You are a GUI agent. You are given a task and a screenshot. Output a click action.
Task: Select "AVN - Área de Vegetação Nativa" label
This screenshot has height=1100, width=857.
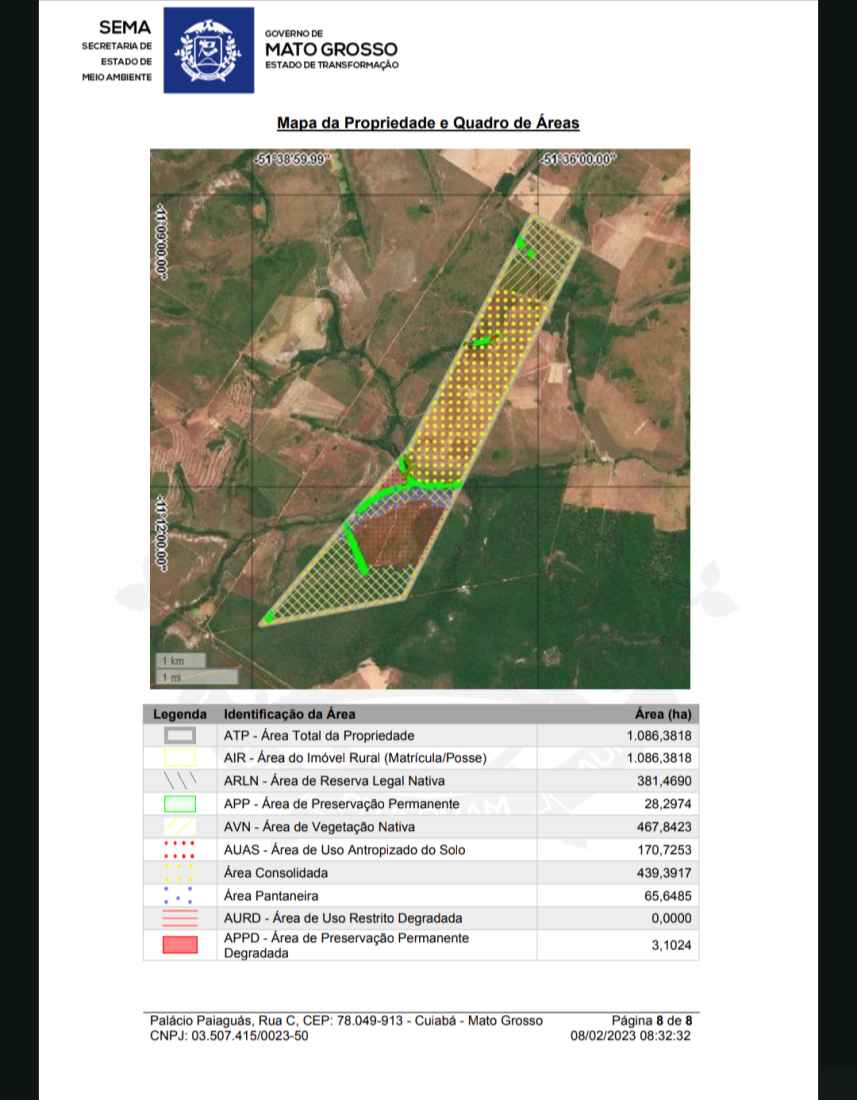[319, 826]
